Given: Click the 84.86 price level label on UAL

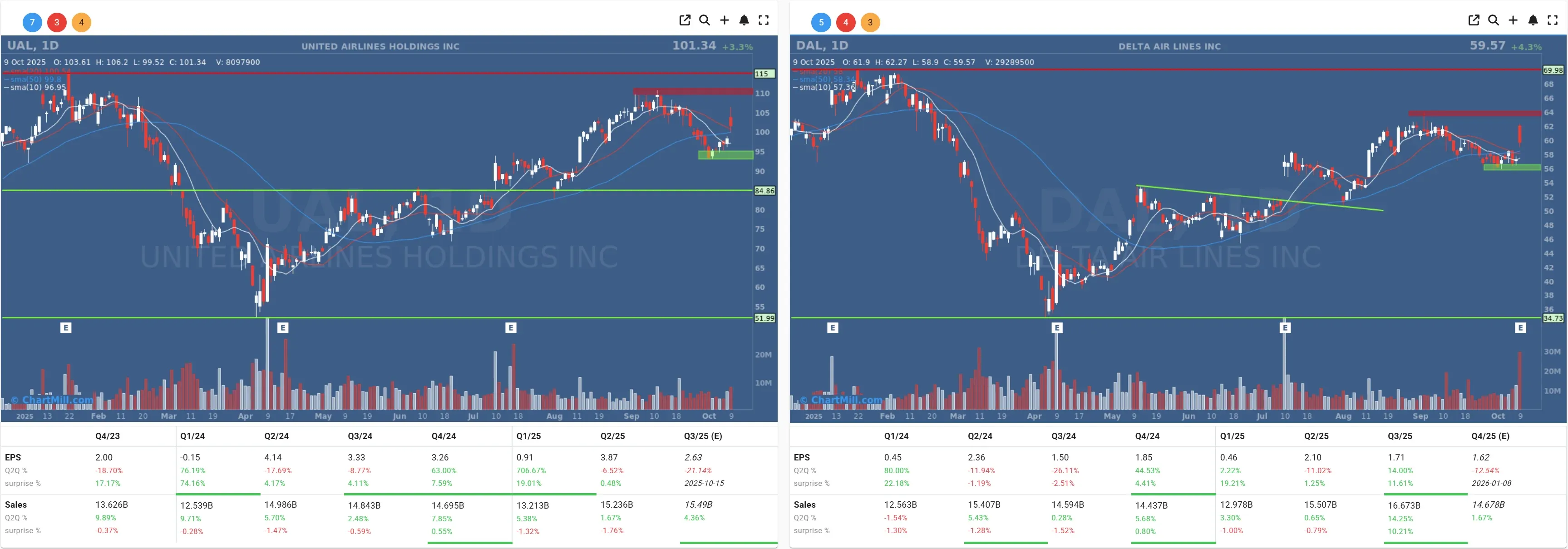Looking at the screenshot, I should tap(764, 191).
